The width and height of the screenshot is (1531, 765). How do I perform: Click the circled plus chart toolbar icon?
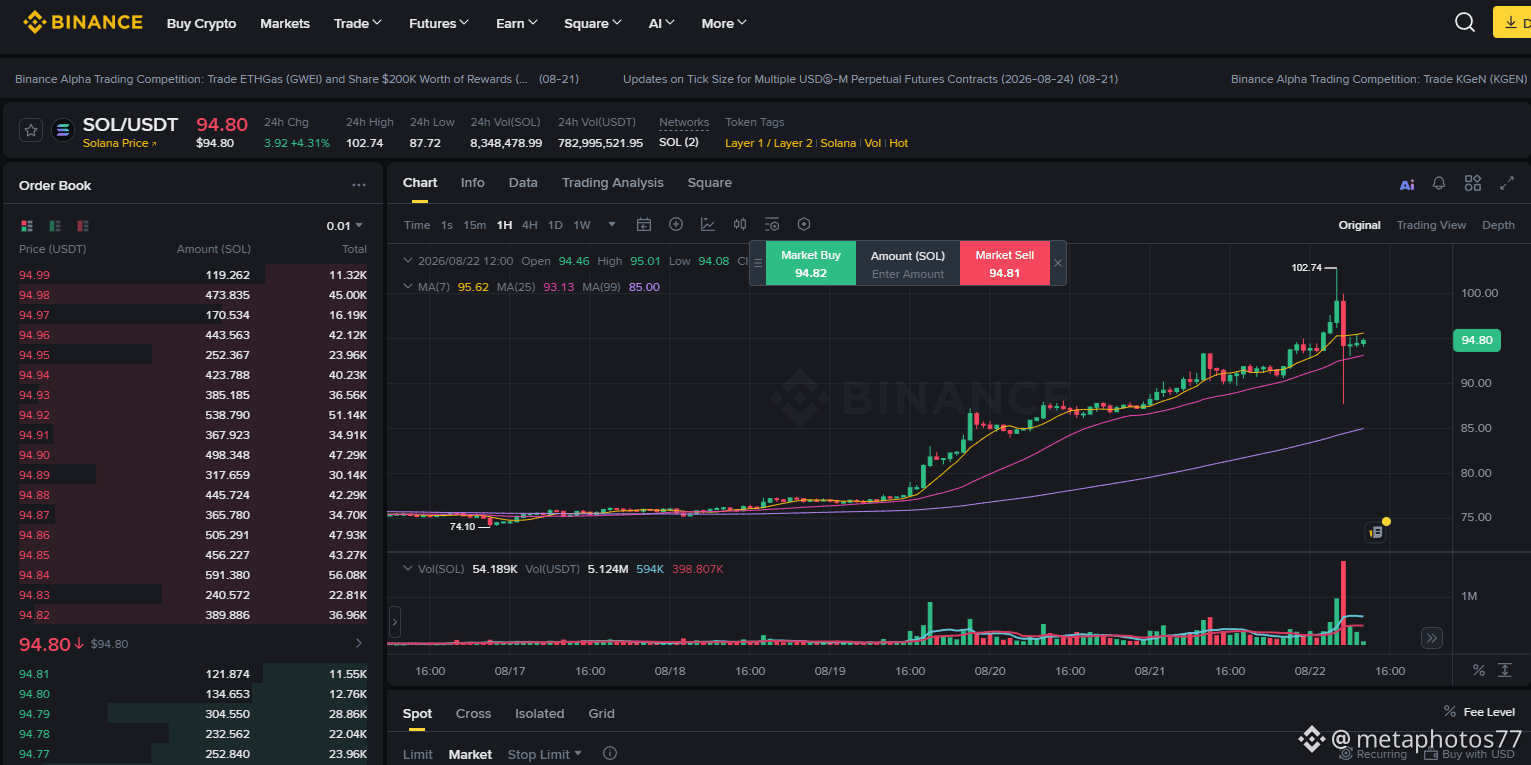click(x=676, y=225)
